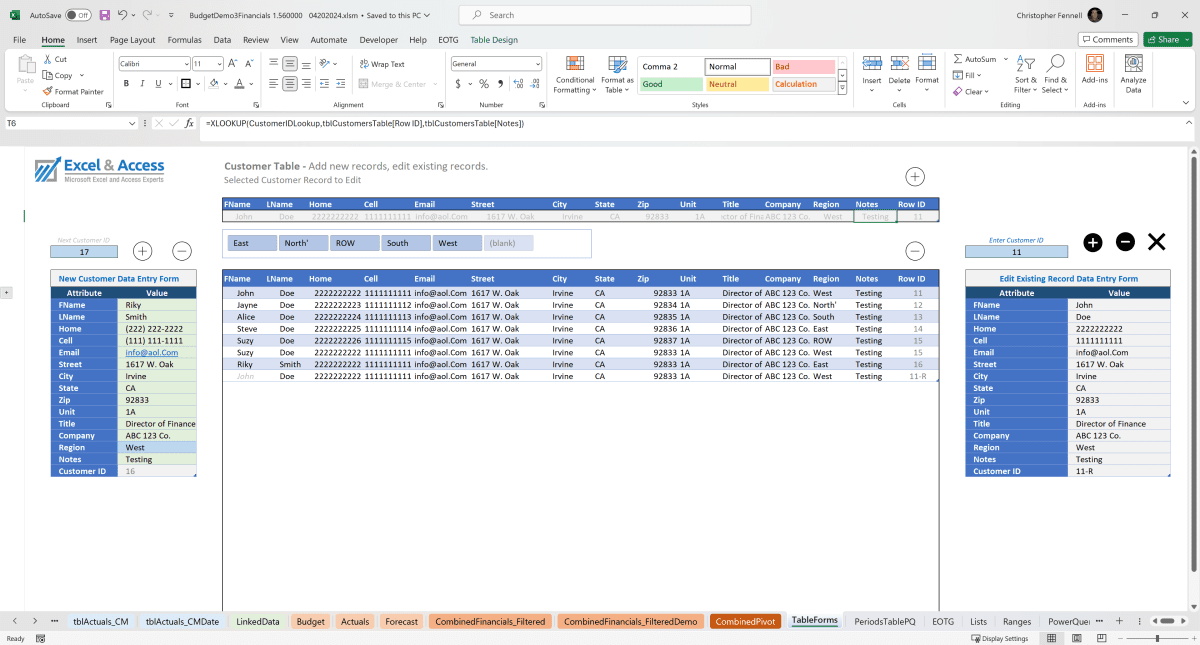Click the Add-ins icon
The image size is (1200, 645).
[x=1094, y=68]
